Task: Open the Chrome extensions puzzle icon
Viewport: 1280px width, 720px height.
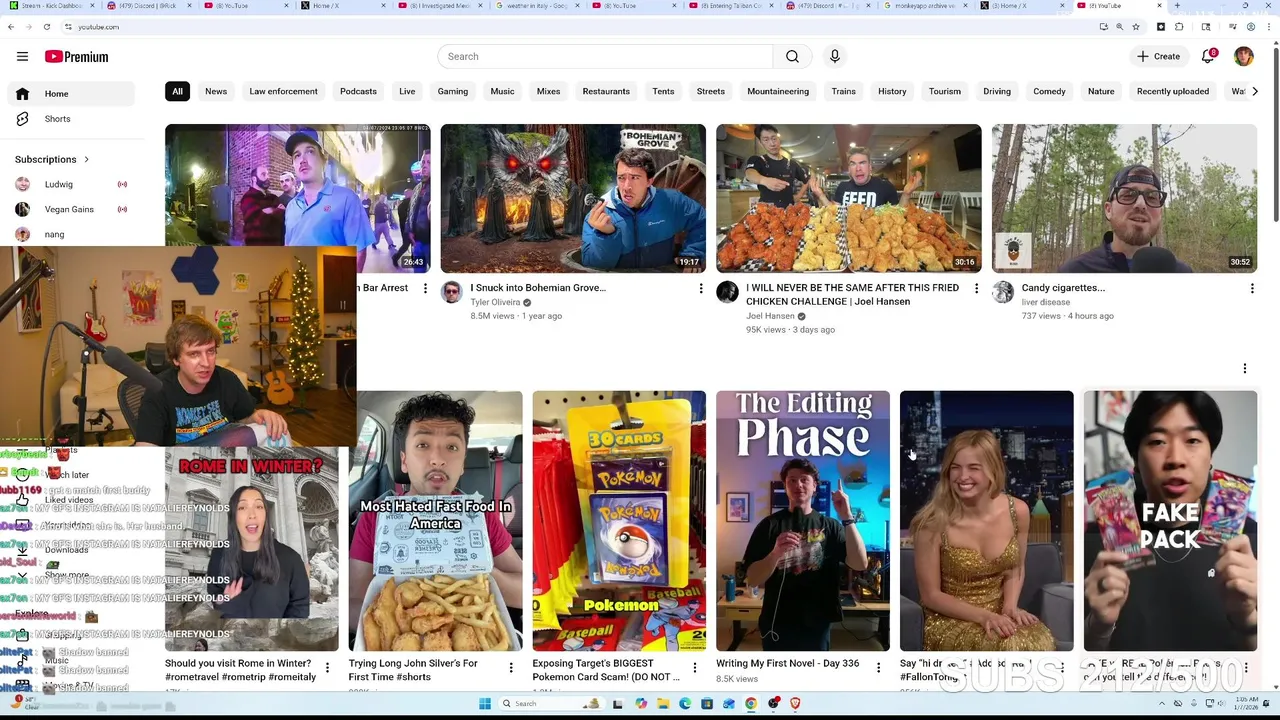Action: click(1179, 27)
